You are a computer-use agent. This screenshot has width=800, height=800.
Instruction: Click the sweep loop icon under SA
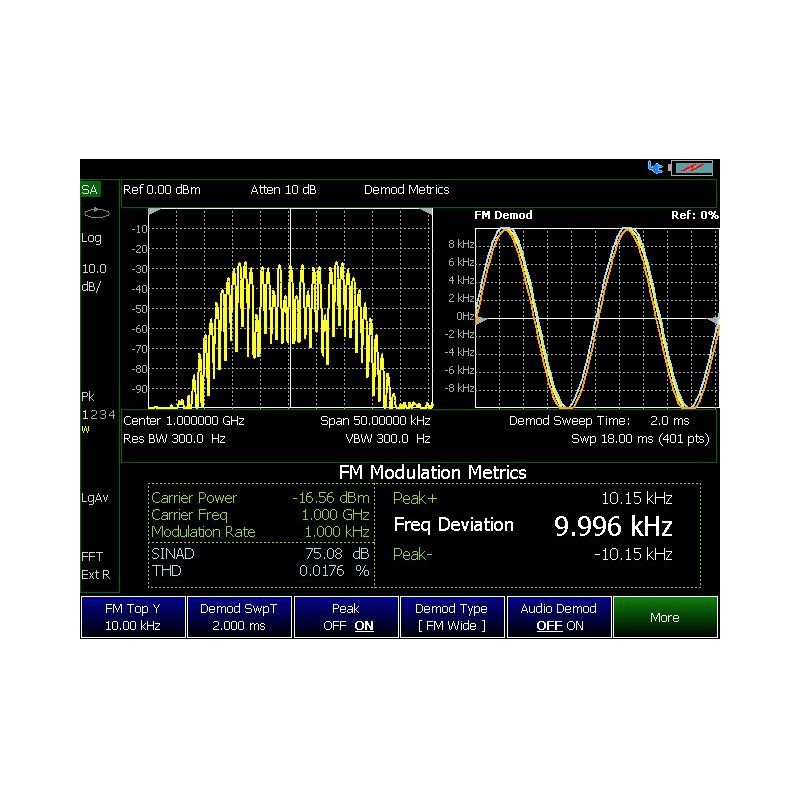point(96,213)
